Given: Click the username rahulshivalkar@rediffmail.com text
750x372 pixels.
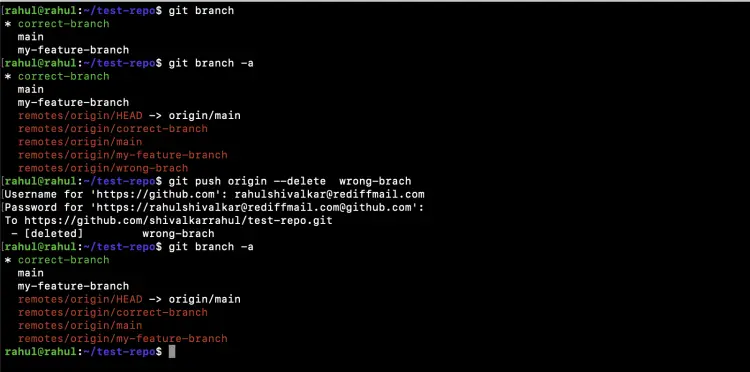Looking at the screenshot, I should tap(329, 194).
